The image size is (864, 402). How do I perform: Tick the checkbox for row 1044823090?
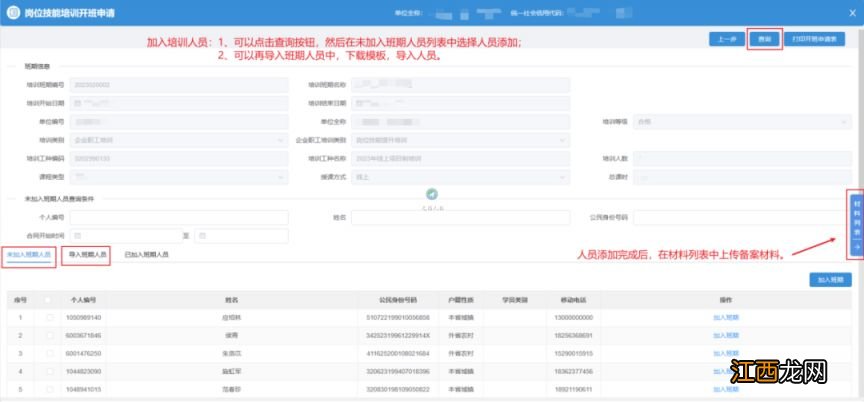tap(50, 372)
